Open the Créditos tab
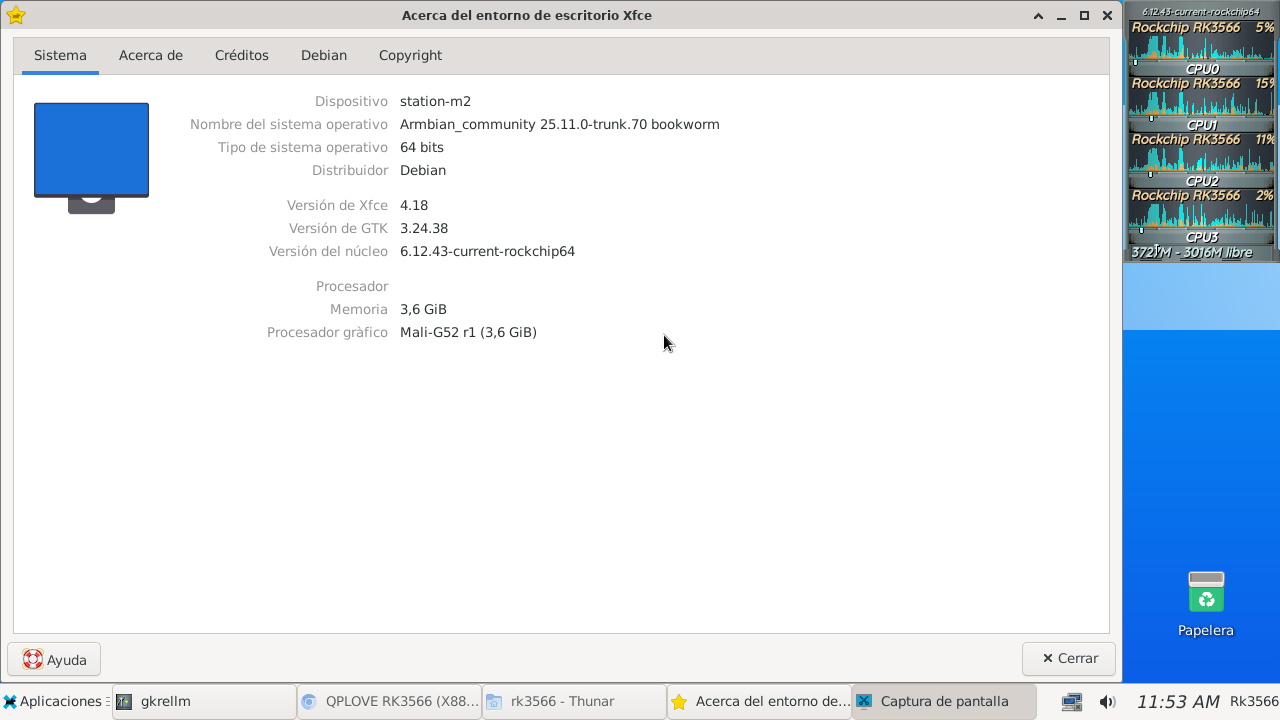1280x720 pixels. [242, 56]
